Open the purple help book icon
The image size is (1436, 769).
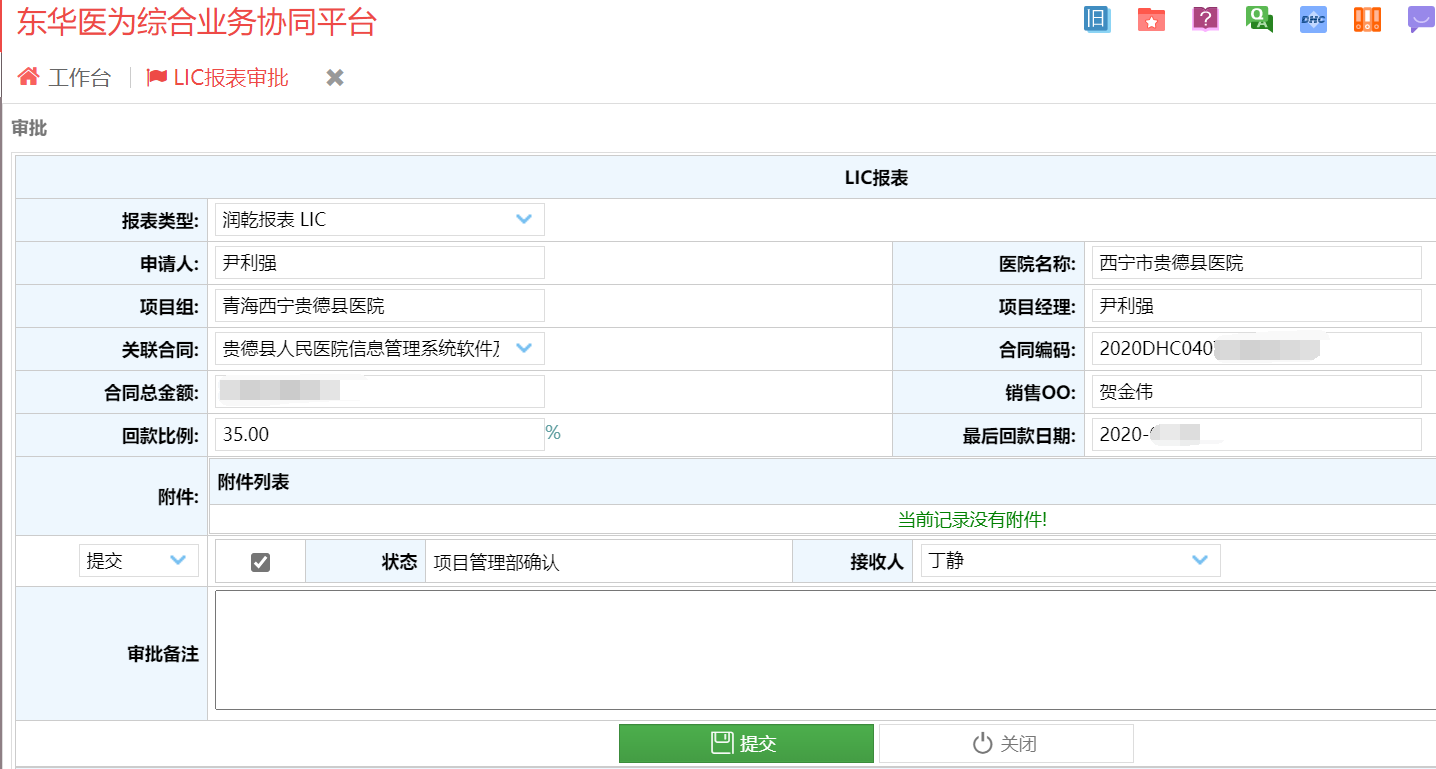click(x=1206, y=19)
